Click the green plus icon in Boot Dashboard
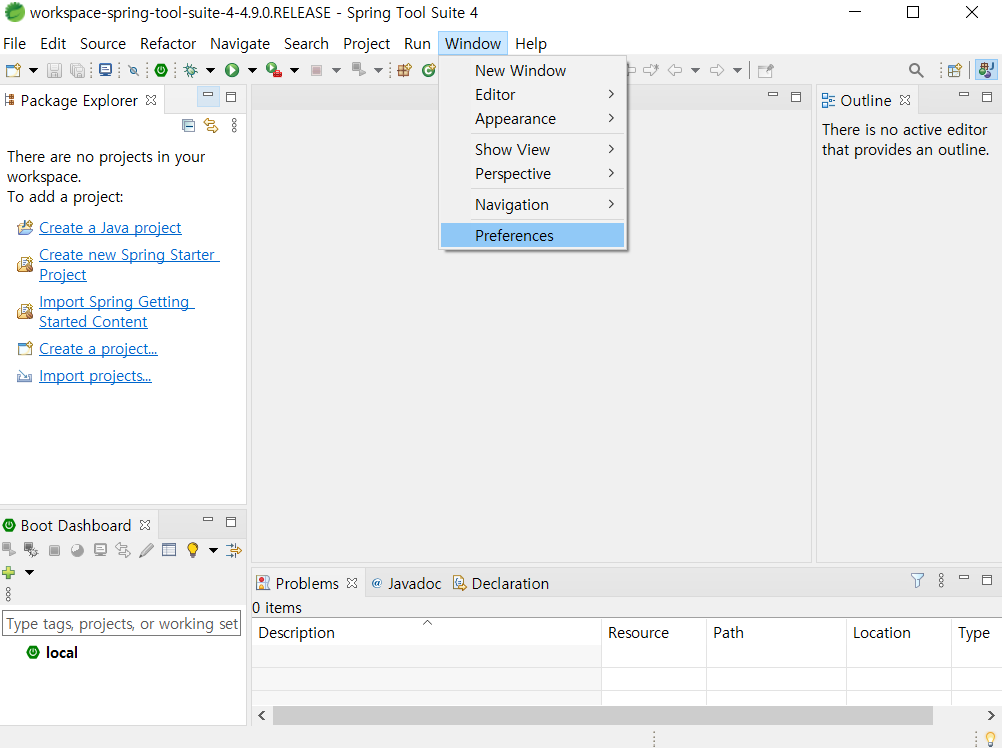The height and width of the screenshot is (748, 1002). point(8,572)
